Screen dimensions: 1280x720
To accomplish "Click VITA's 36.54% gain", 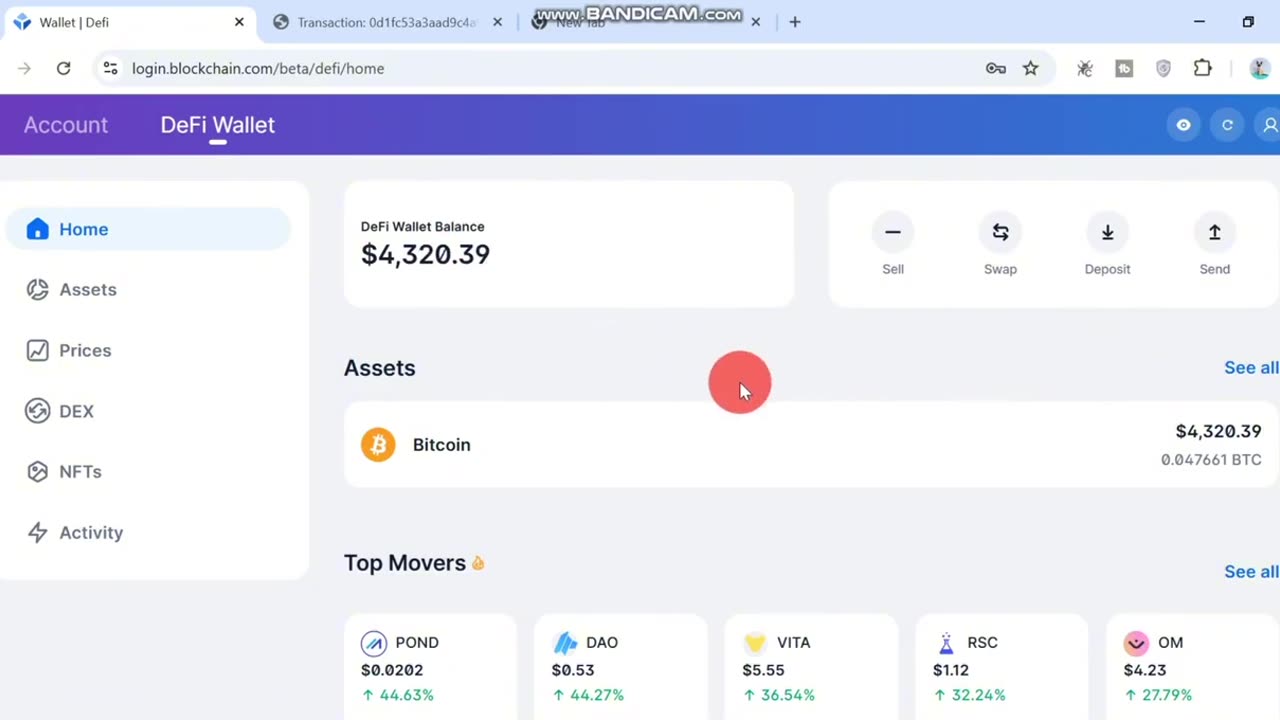I will (779, 695).
